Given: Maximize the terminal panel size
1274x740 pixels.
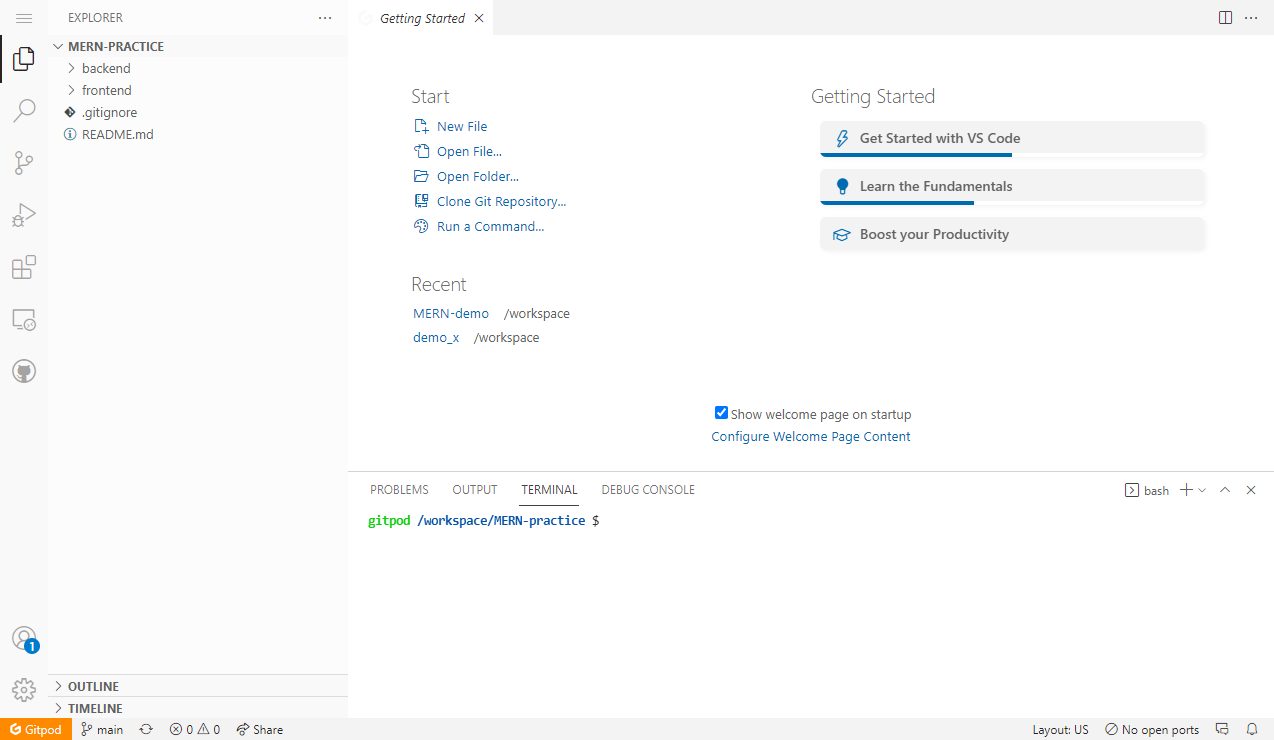Looking at the screenshot, I should [1225, 490].
